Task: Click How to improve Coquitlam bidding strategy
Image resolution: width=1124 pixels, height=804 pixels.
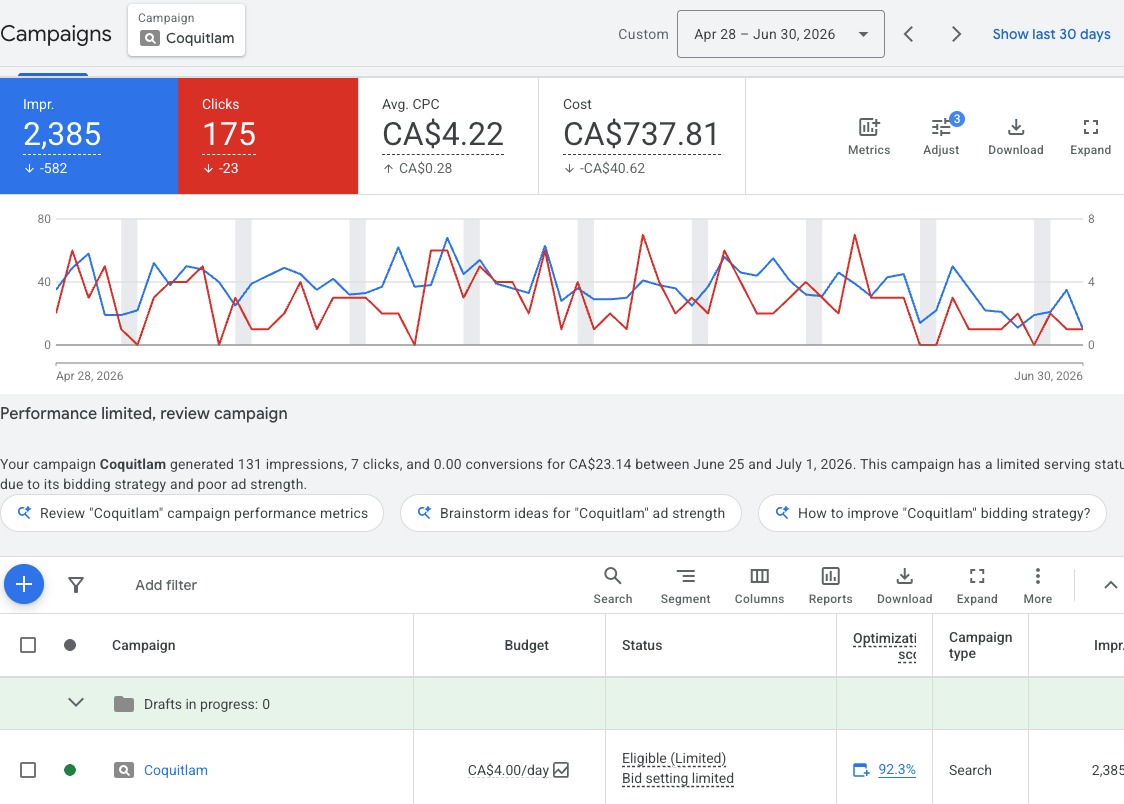Action: 932,513
